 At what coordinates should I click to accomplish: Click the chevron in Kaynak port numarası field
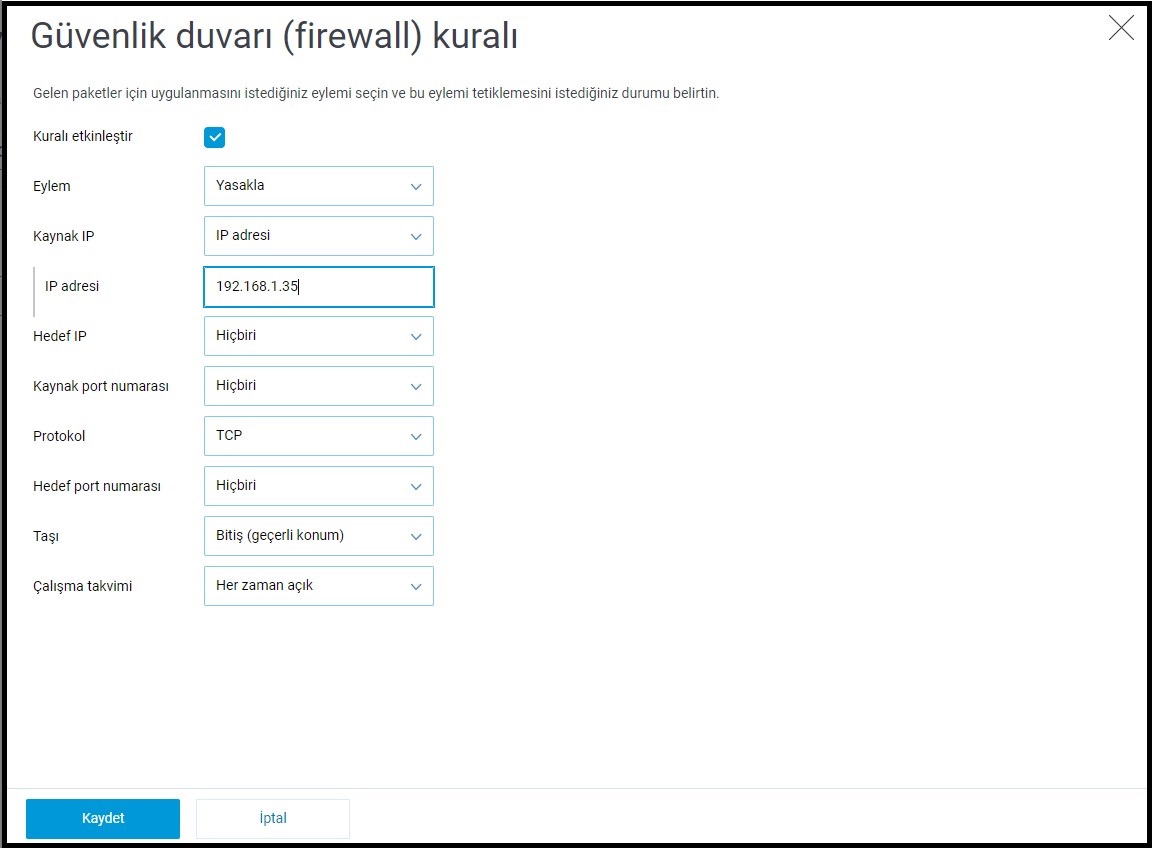click(416, 387)
